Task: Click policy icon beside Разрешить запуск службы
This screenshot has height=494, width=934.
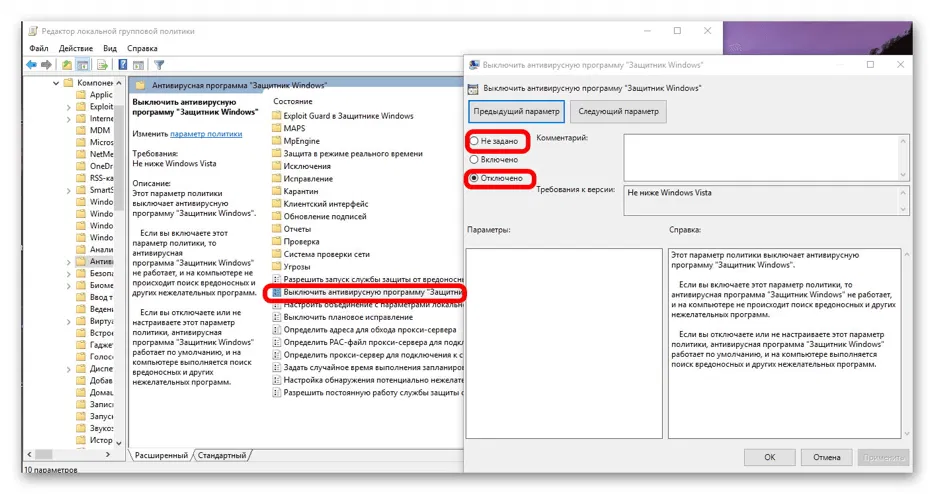Action: click(x=276, y=279)
